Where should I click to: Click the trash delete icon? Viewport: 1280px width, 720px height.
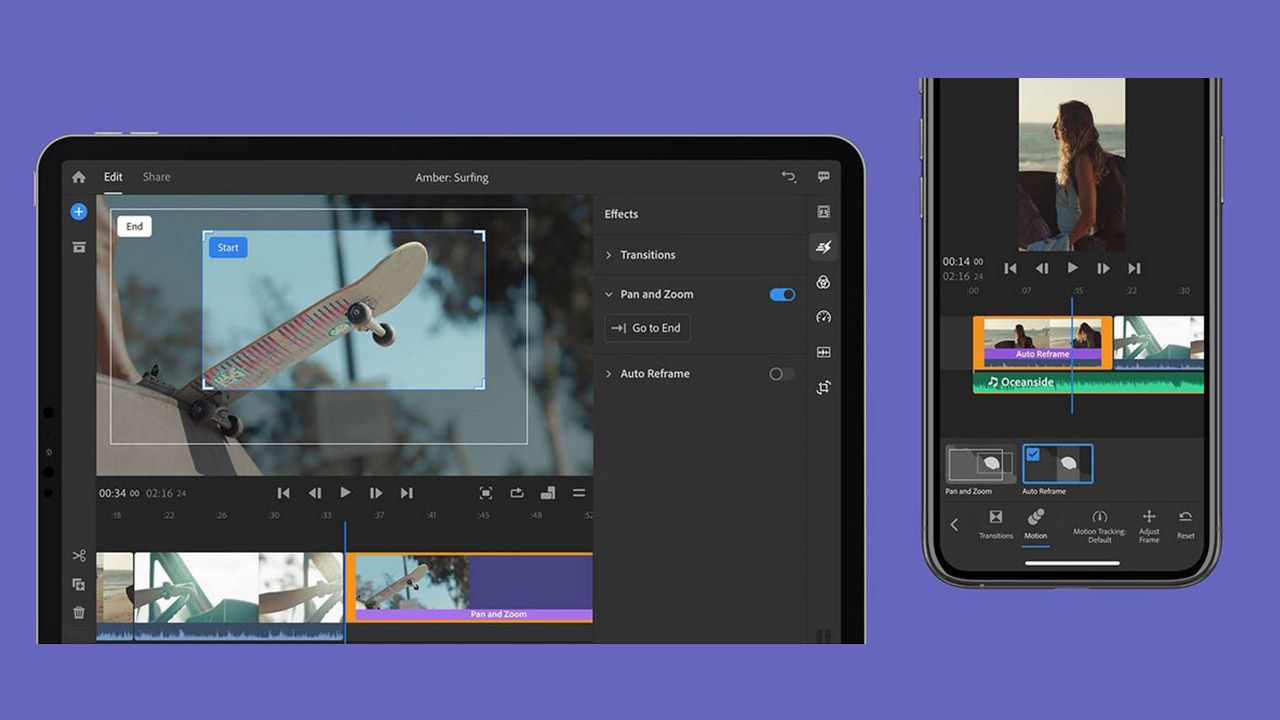(79, 612)
